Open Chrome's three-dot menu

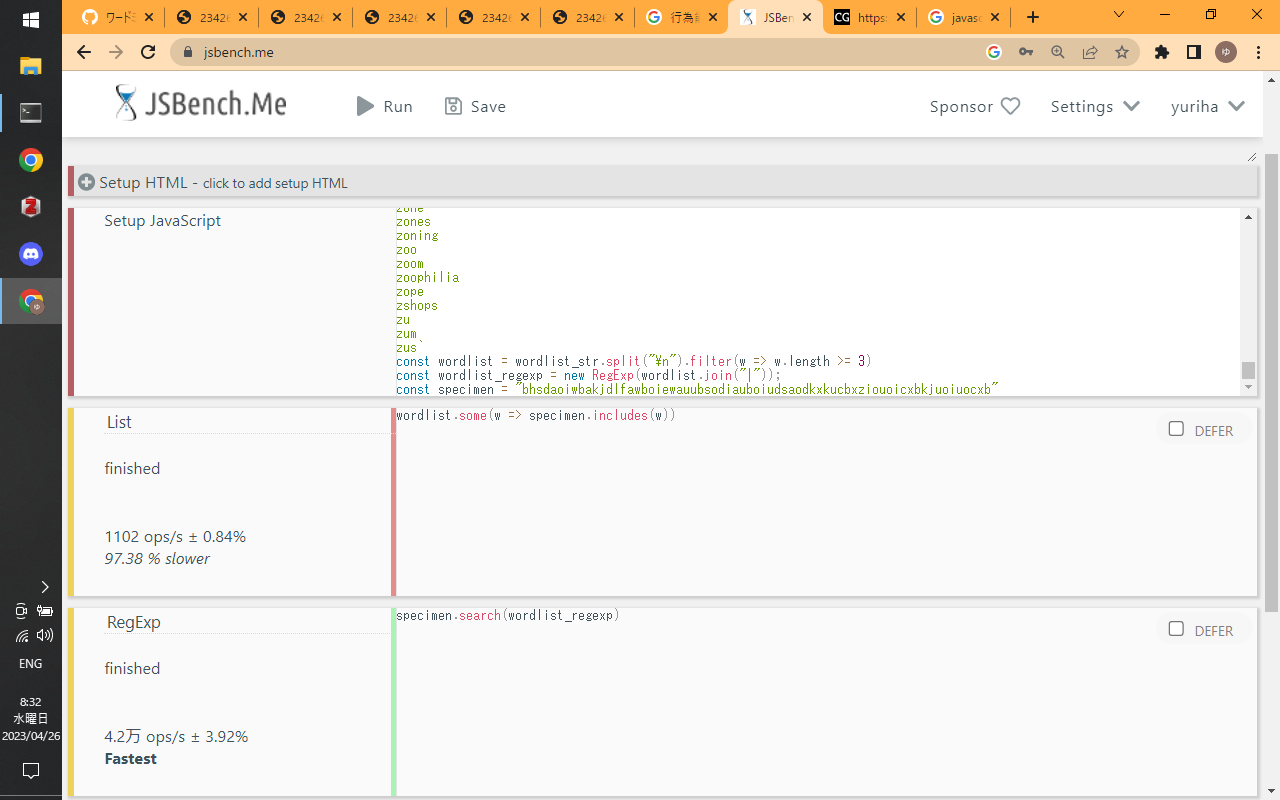[1258, 51]
